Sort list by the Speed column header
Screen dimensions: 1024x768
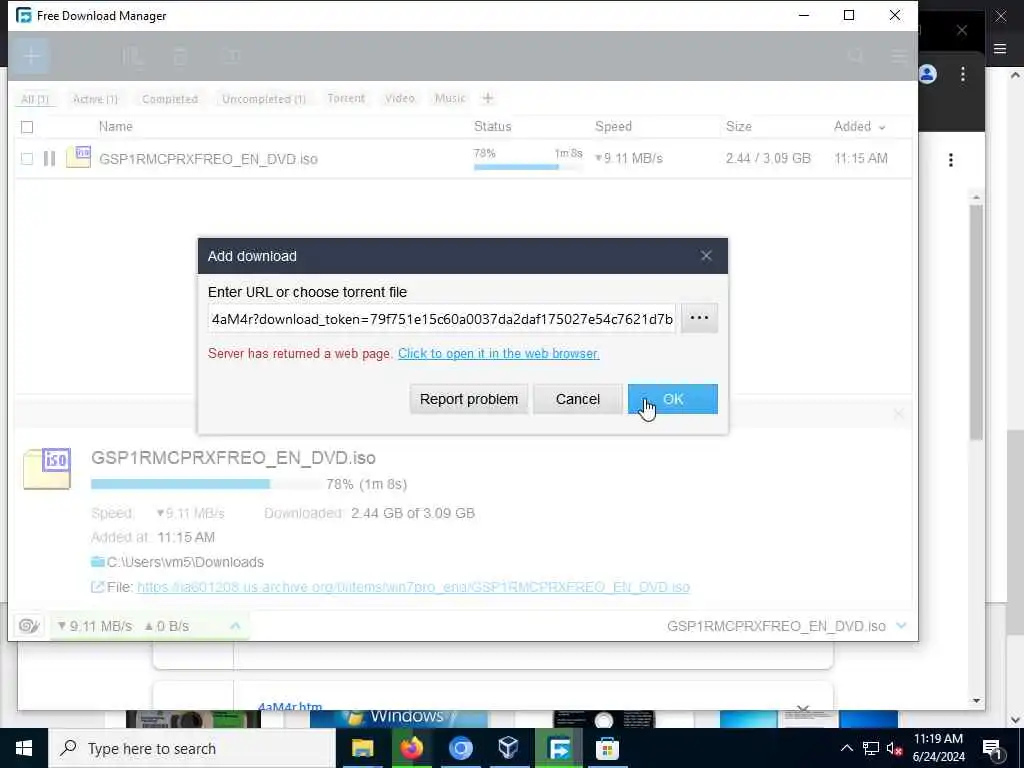coord(613,127)
